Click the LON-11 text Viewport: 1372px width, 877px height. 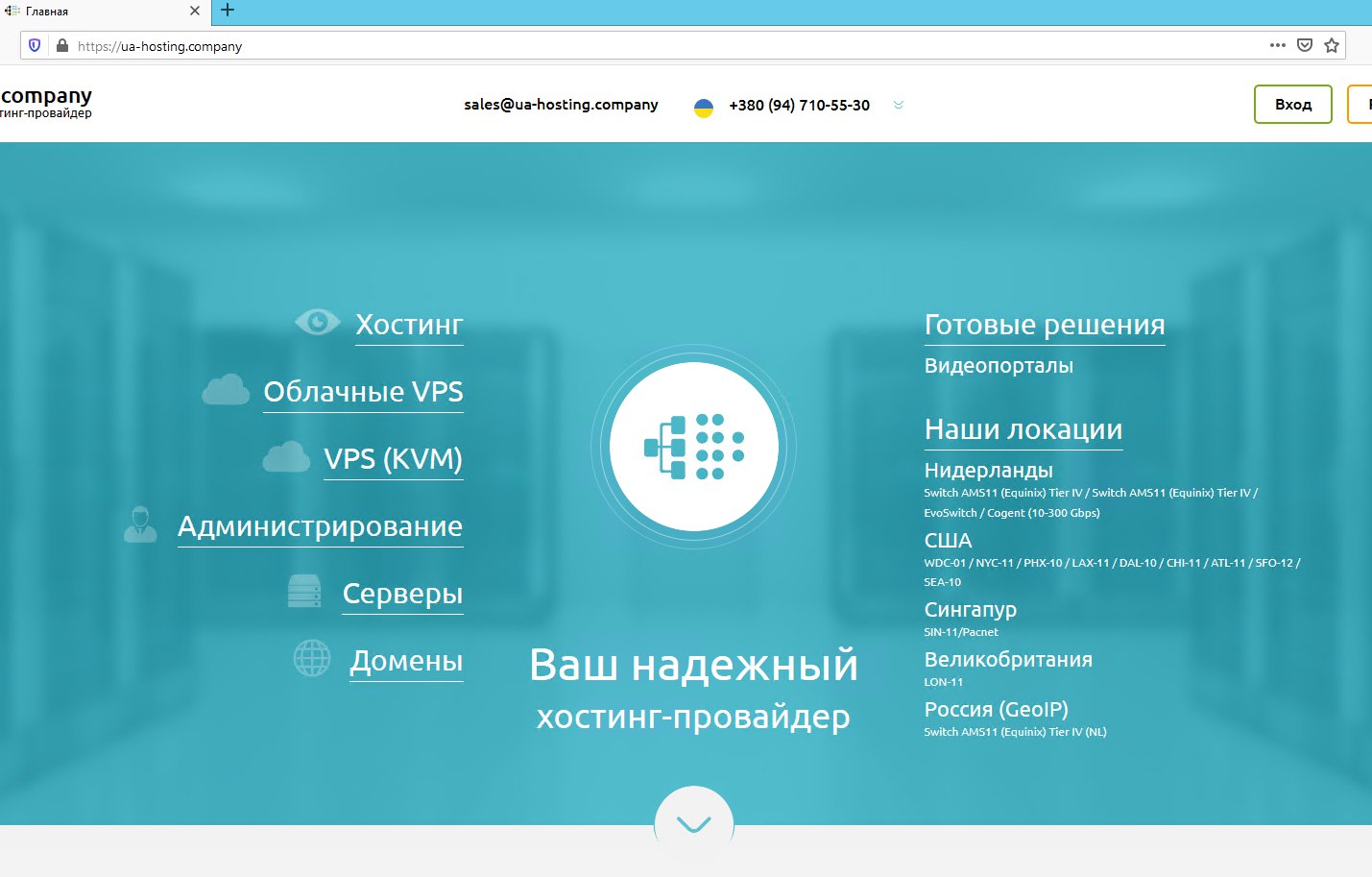tap(944, 682)
